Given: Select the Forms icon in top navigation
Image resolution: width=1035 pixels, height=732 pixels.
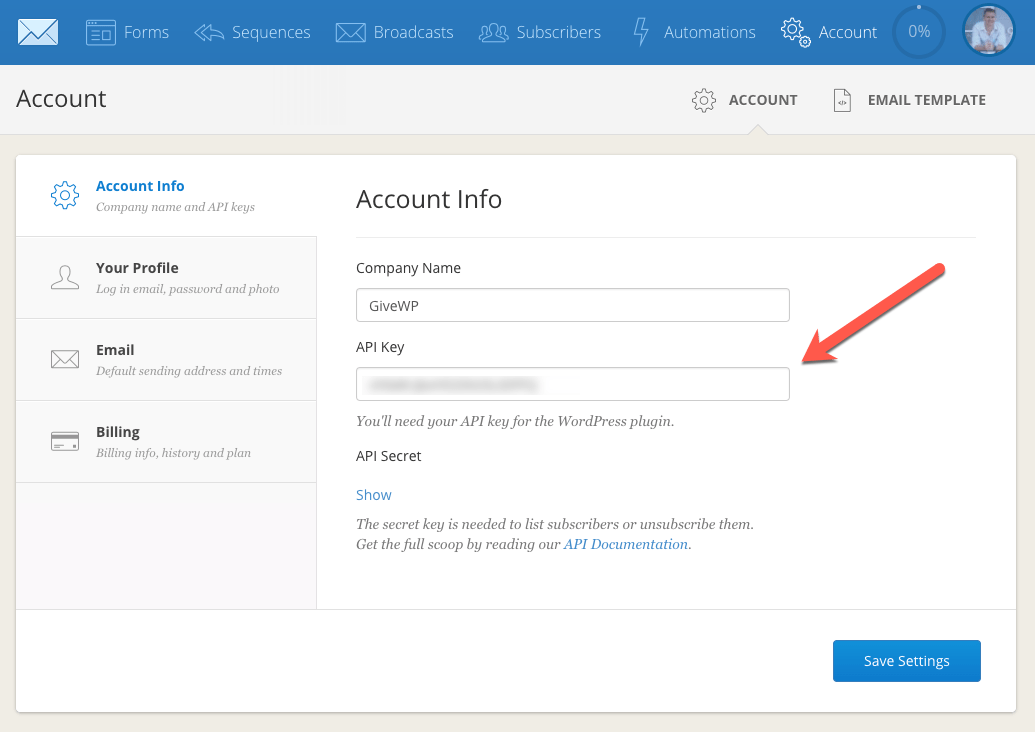Looking at the screenshot, I should tap(100, 32).
